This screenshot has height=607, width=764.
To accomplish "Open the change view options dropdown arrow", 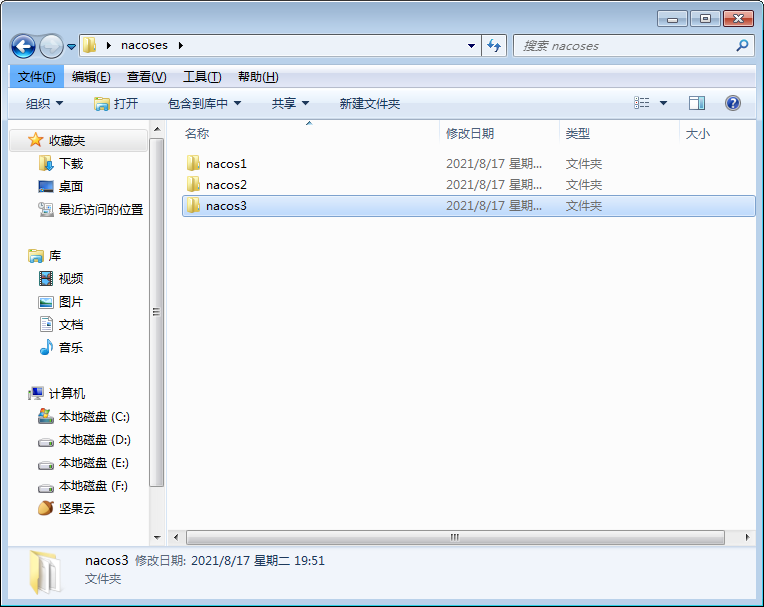I will click(x=663, y=103).
